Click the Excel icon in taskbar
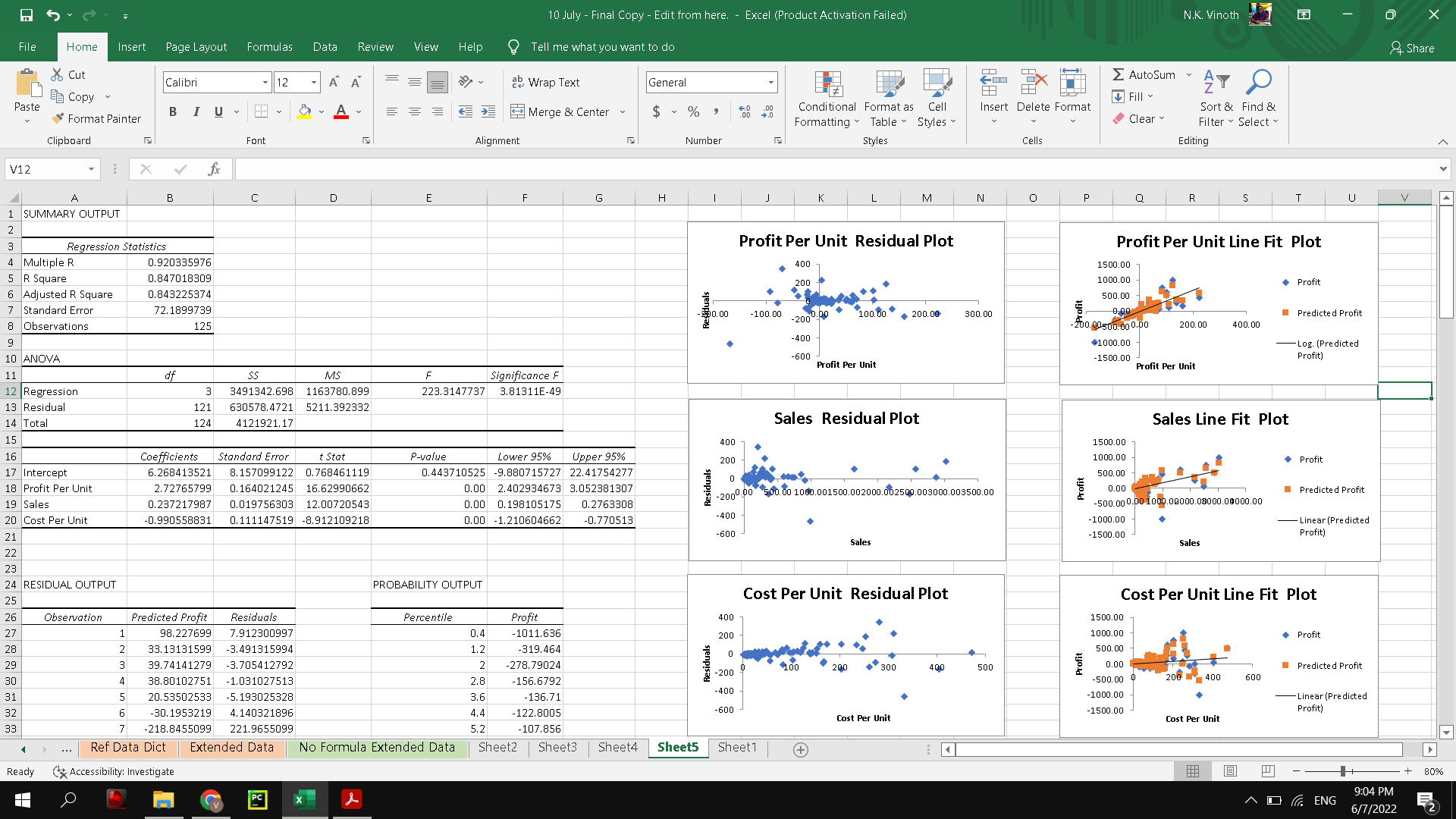This screenshot has width=1456, height=819. coord(303,799)
